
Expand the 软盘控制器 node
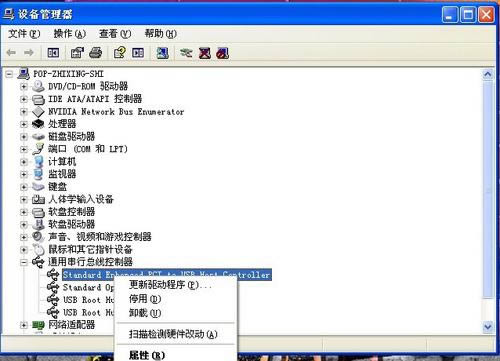click(23, 212)
